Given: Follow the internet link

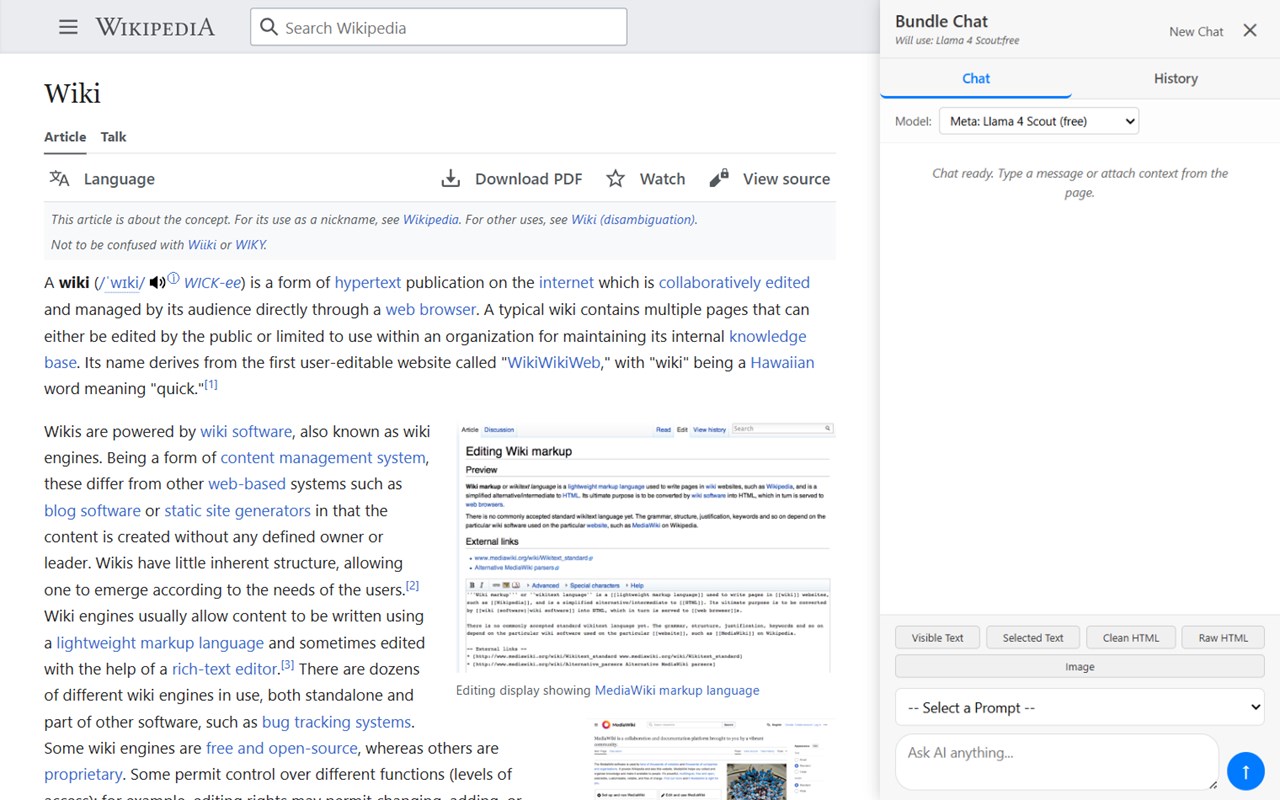Looking at the screenshot, I should point(566,282).
